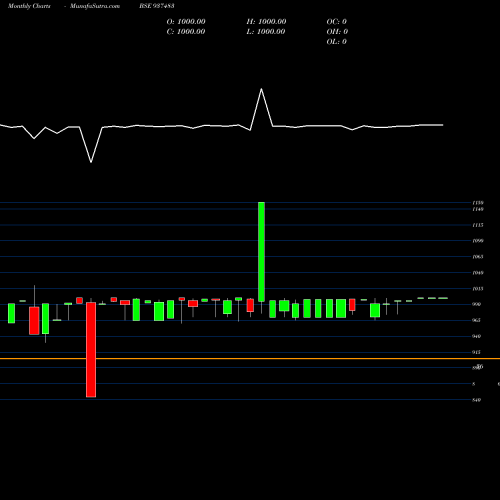
Task: Click the 'OL: 0' readout
Action: click(337, 42)
